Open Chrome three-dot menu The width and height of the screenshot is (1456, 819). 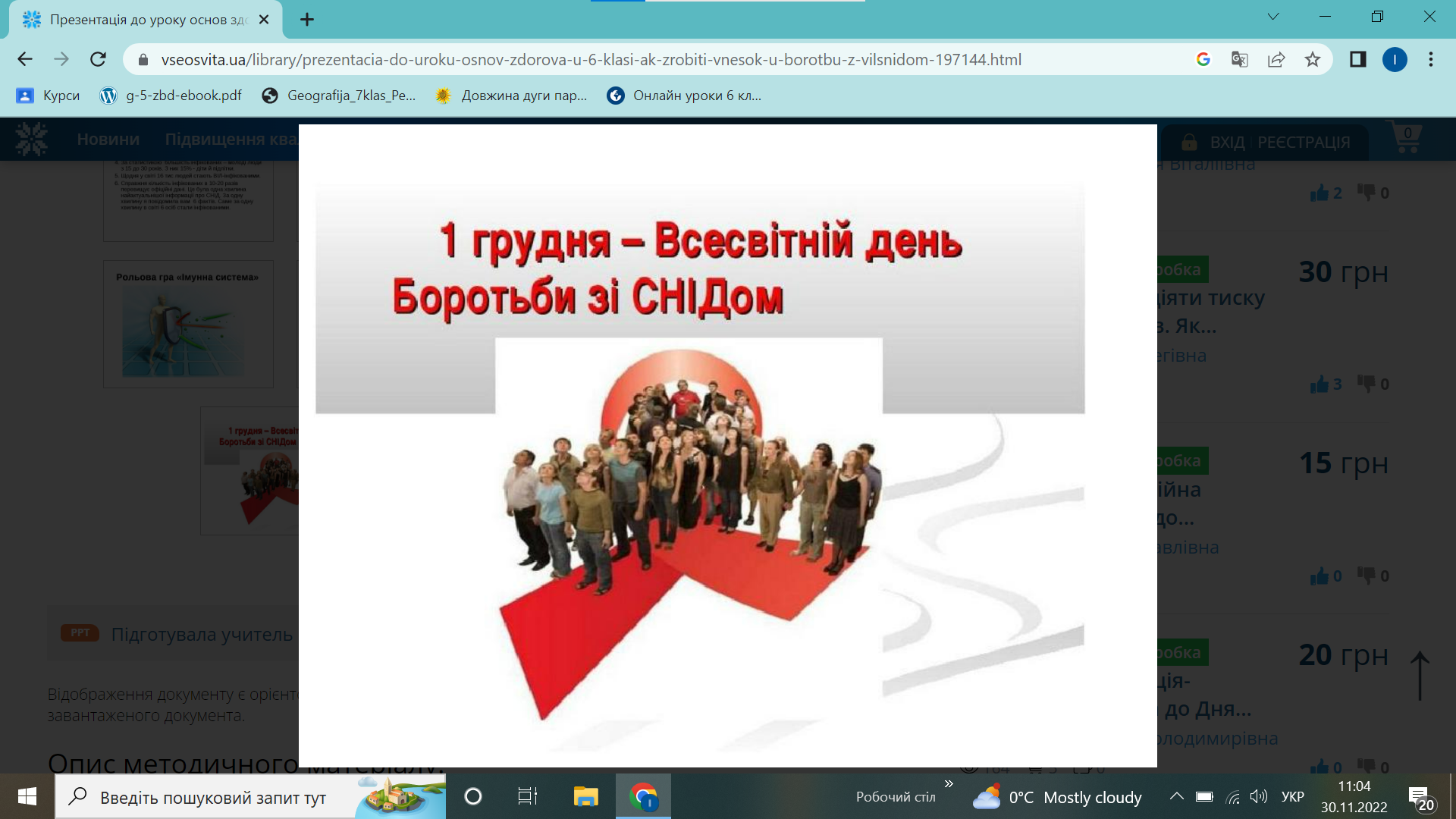coord(1431,59)
